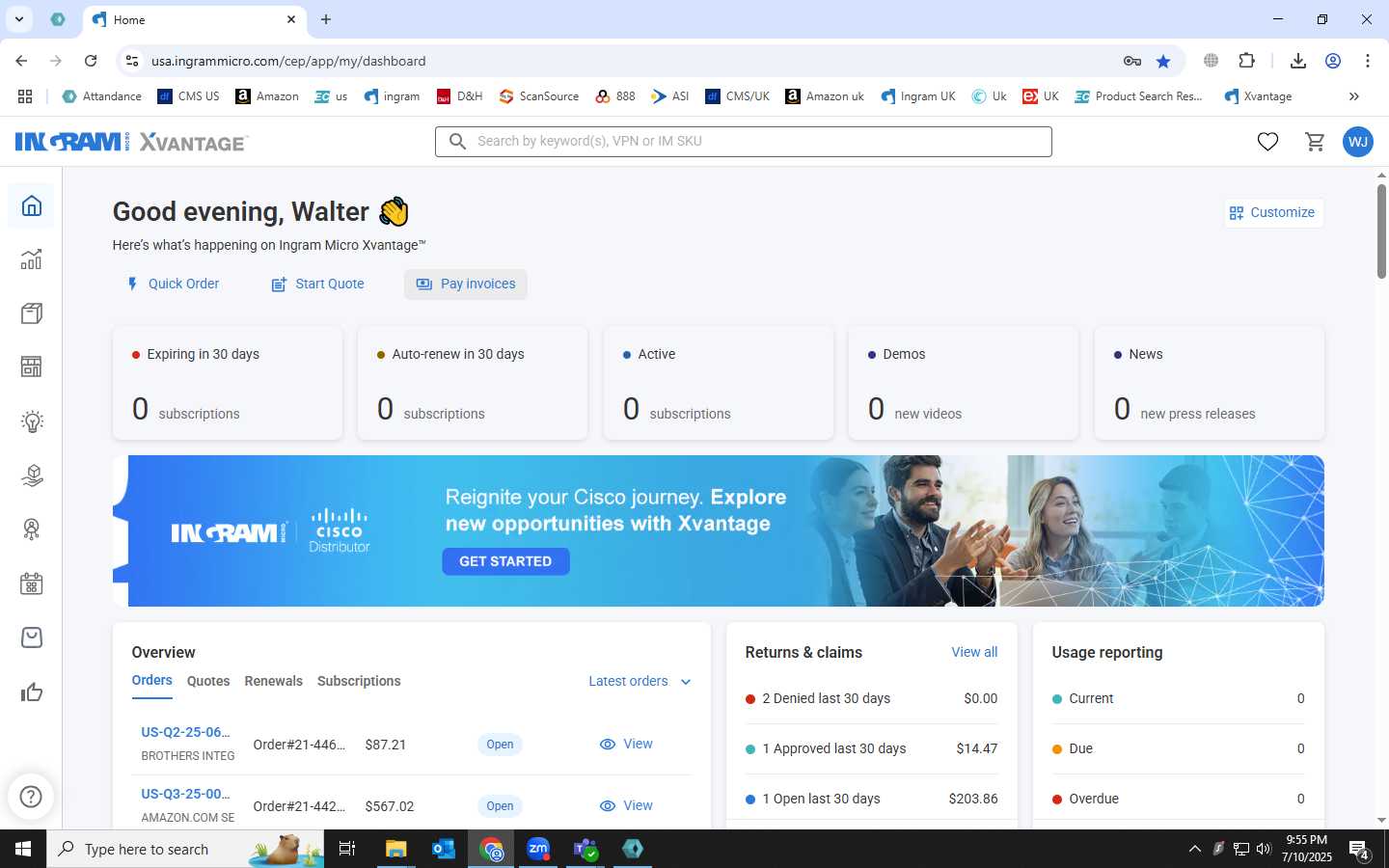The height and width of the screenshot is (868, 1389).
Task: Click GET STARTED on Cisco banner
Action: coord(505,561)
